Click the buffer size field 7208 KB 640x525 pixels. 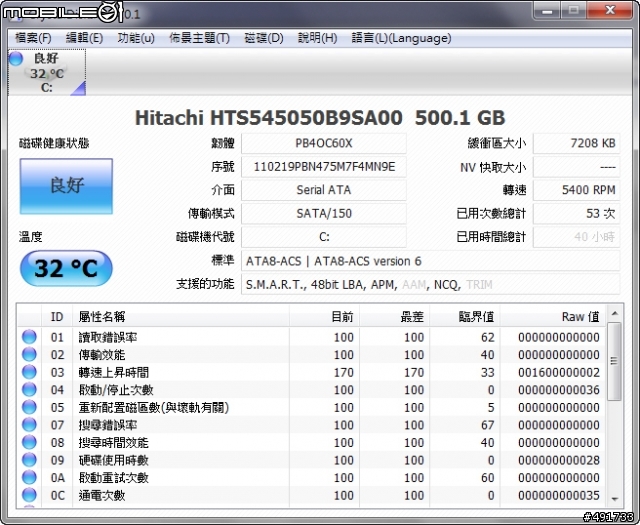point(576,144)
